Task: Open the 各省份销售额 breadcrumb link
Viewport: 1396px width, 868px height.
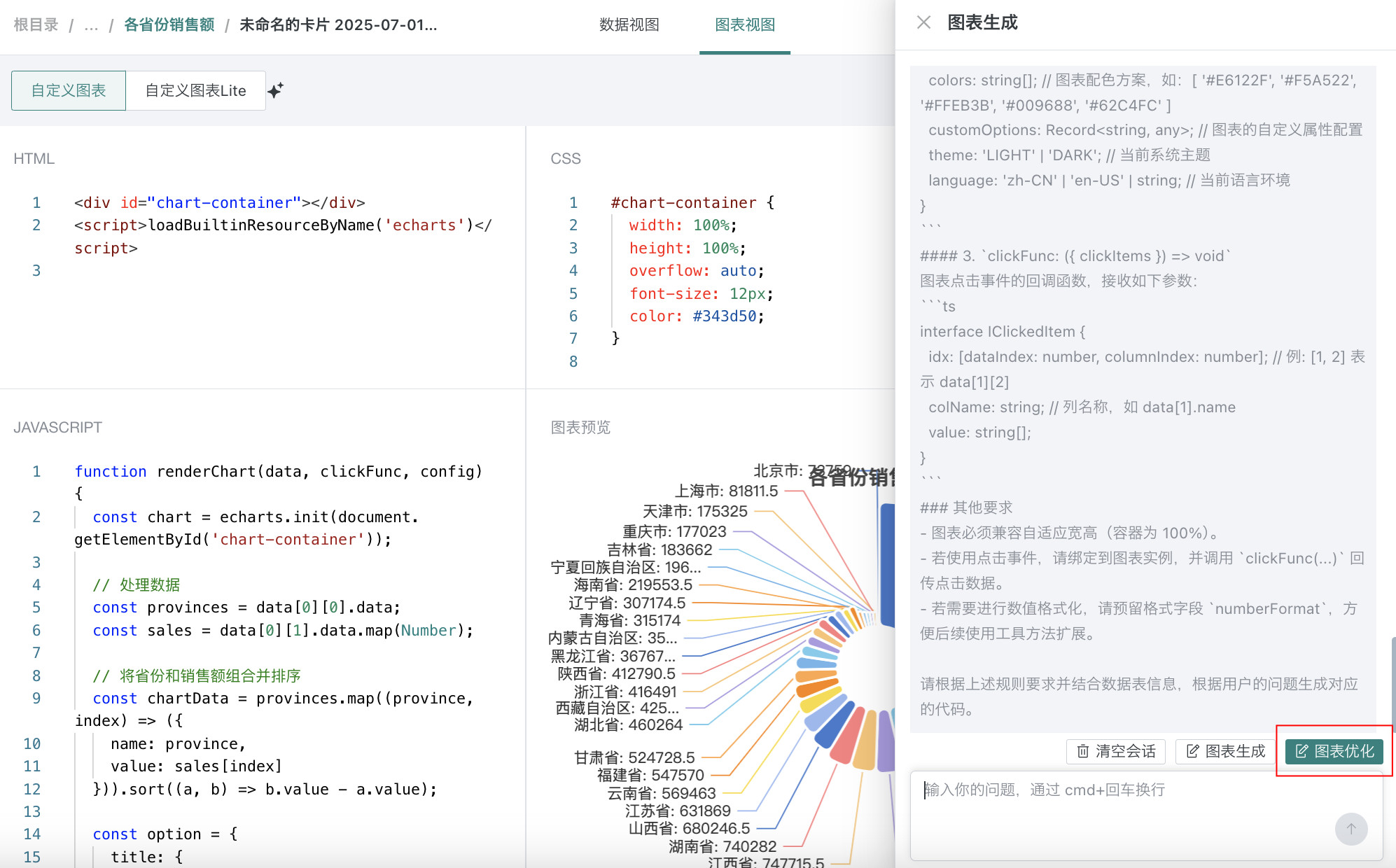Action: 169,24
